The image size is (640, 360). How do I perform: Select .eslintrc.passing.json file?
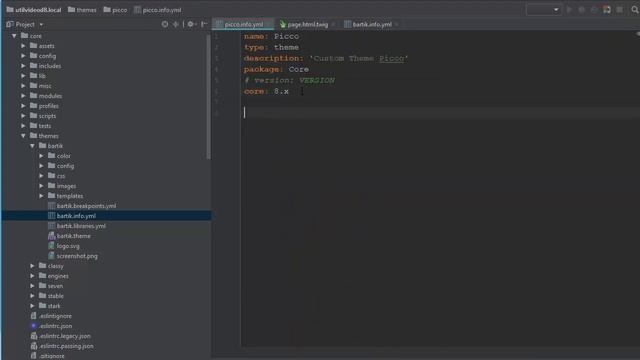coord(62,346)
